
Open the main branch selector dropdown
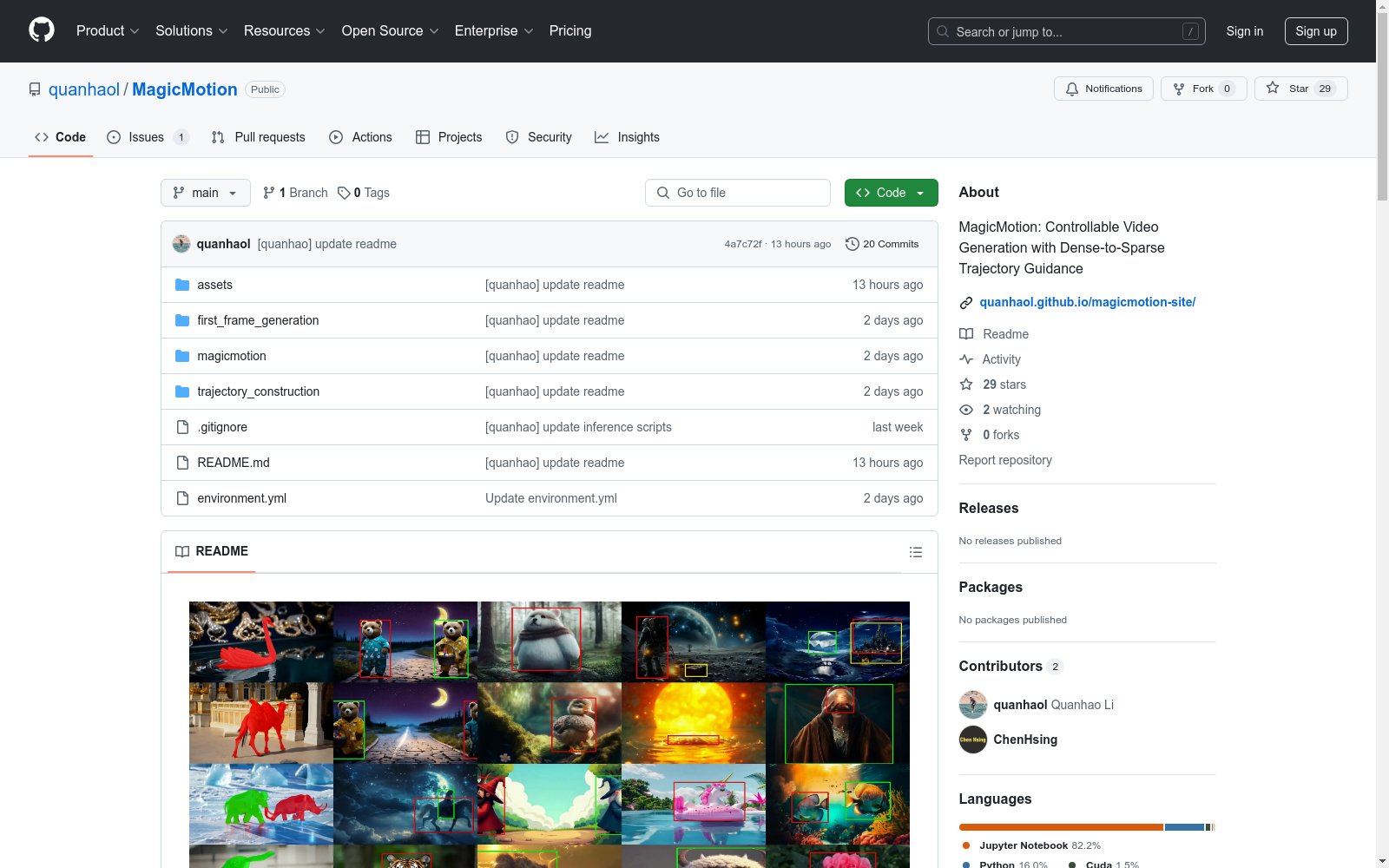click(x=206, y=193)
